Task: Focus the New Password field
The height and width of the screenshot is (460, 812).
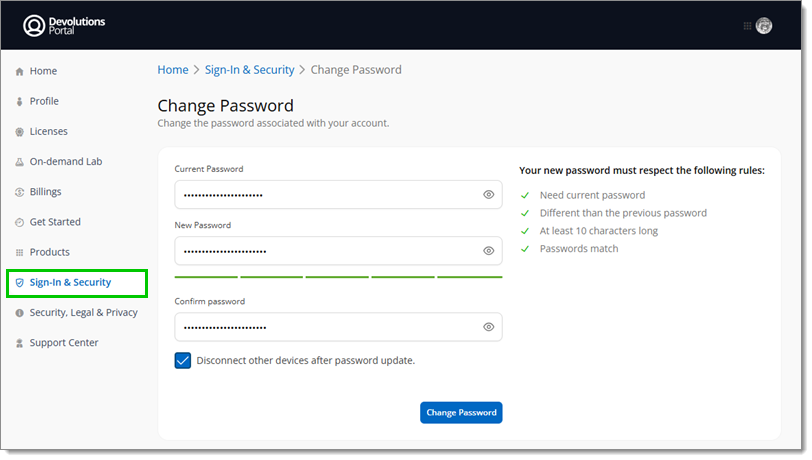Action: tap(338, 251)
